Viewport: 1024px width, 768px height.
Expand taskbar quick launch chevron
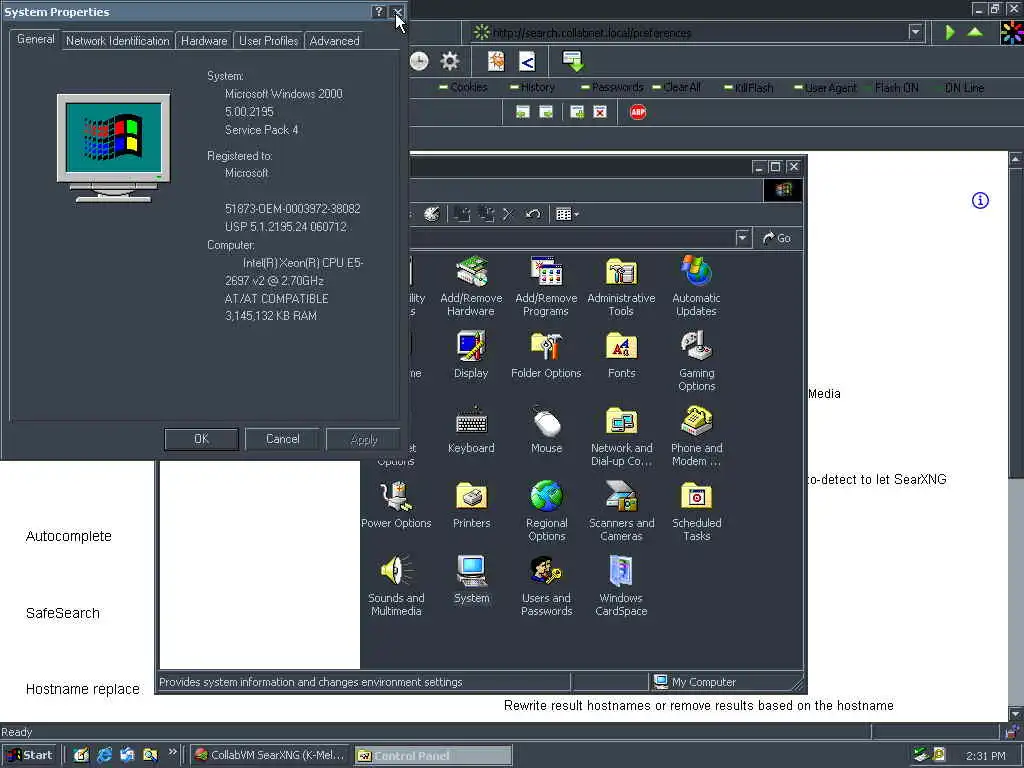172,752
